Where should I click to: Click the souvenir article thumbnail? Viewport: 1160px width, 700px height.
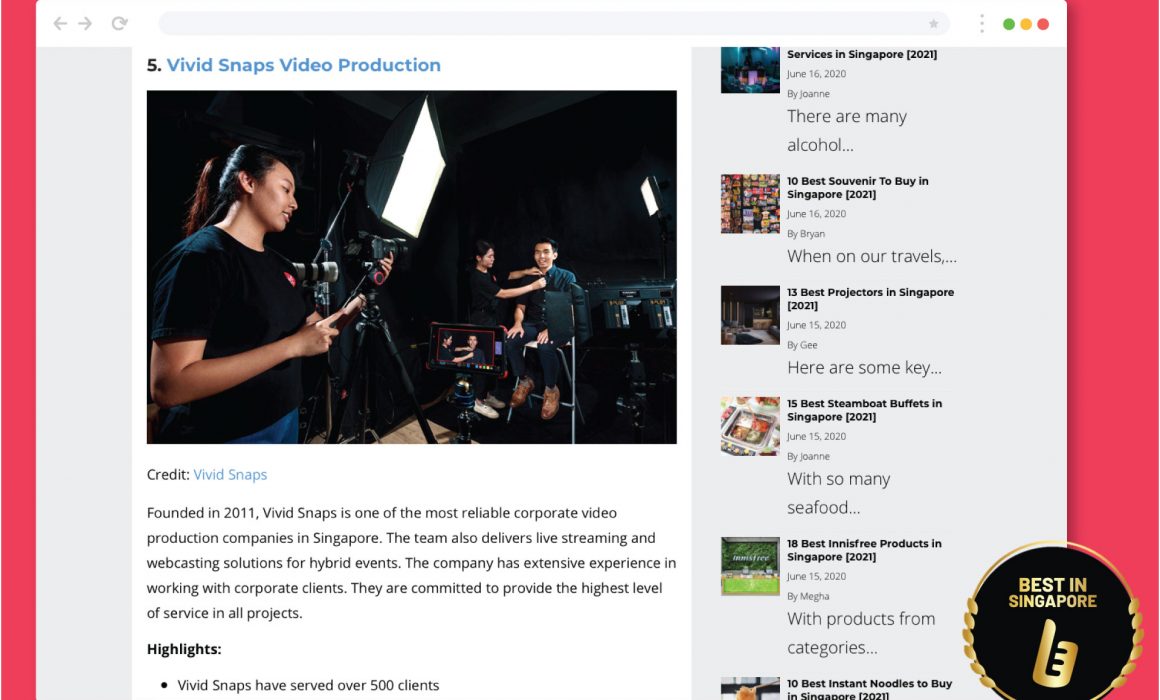point(750,204)
